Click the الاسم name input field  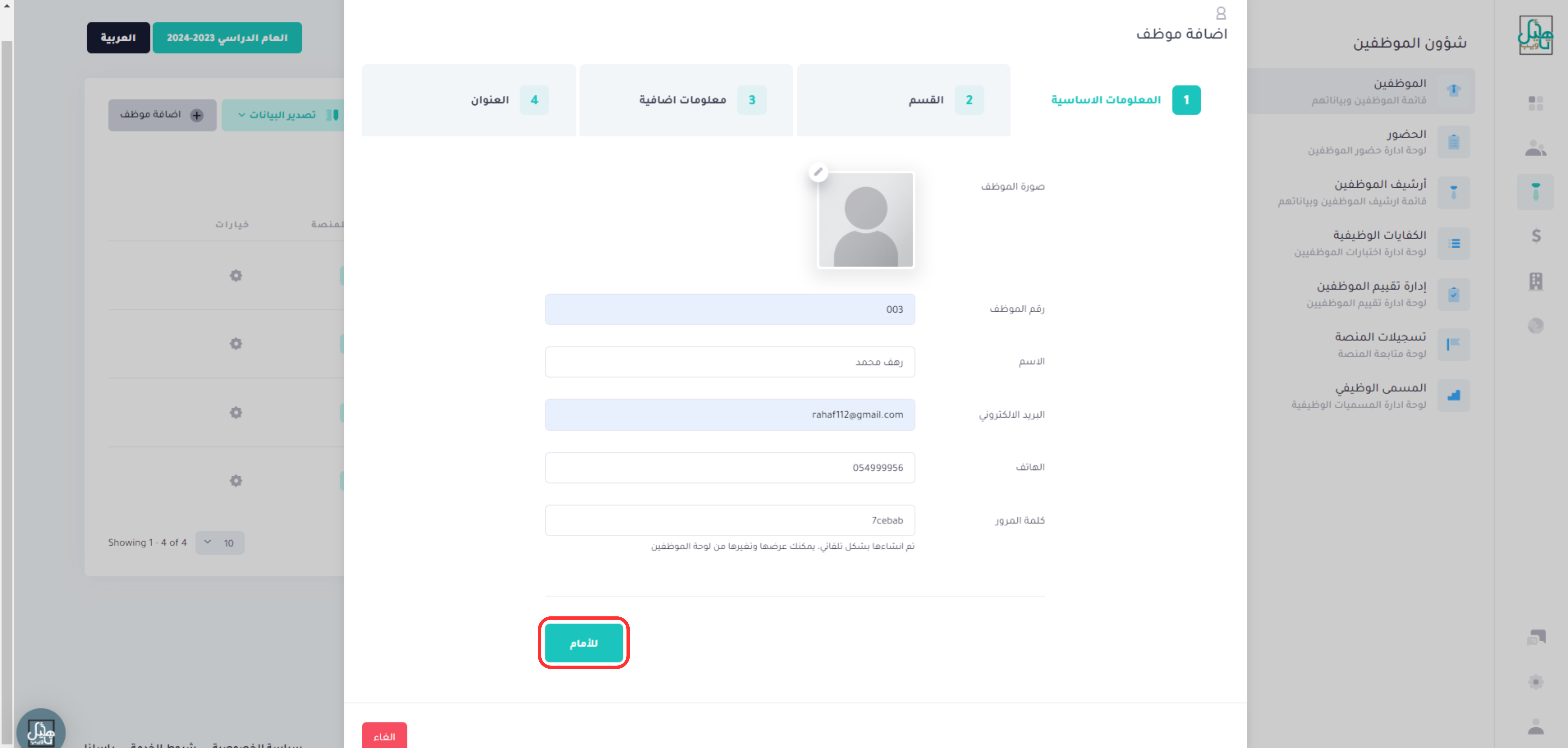coord(730,362)
